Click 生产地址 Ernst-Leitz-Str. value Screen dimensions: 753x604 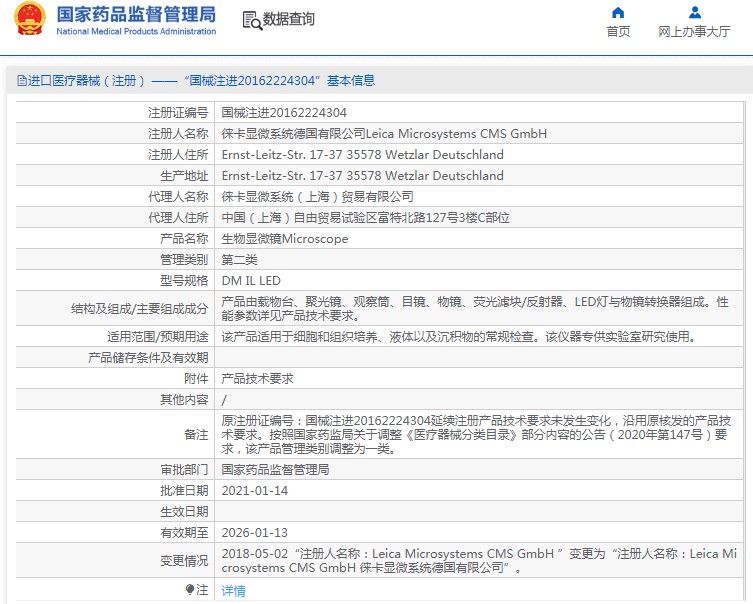pyautogui.click(x=363, y=176)
